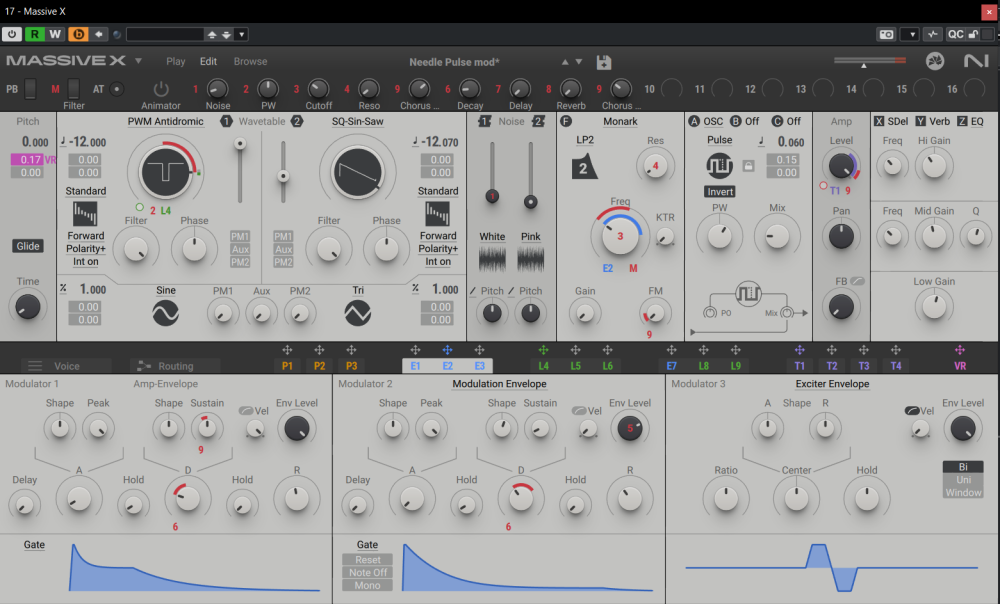Toggle the green Read automation button
The height and width of the screenshot is (604, 1000).
[34, 34]
